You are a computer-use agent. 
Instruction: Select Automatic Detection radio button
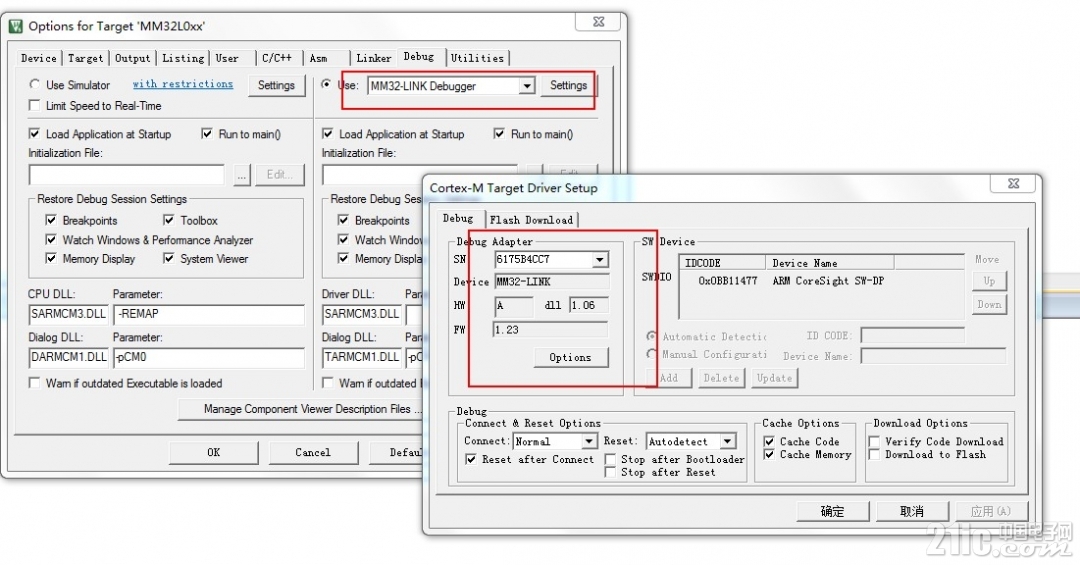651,336
